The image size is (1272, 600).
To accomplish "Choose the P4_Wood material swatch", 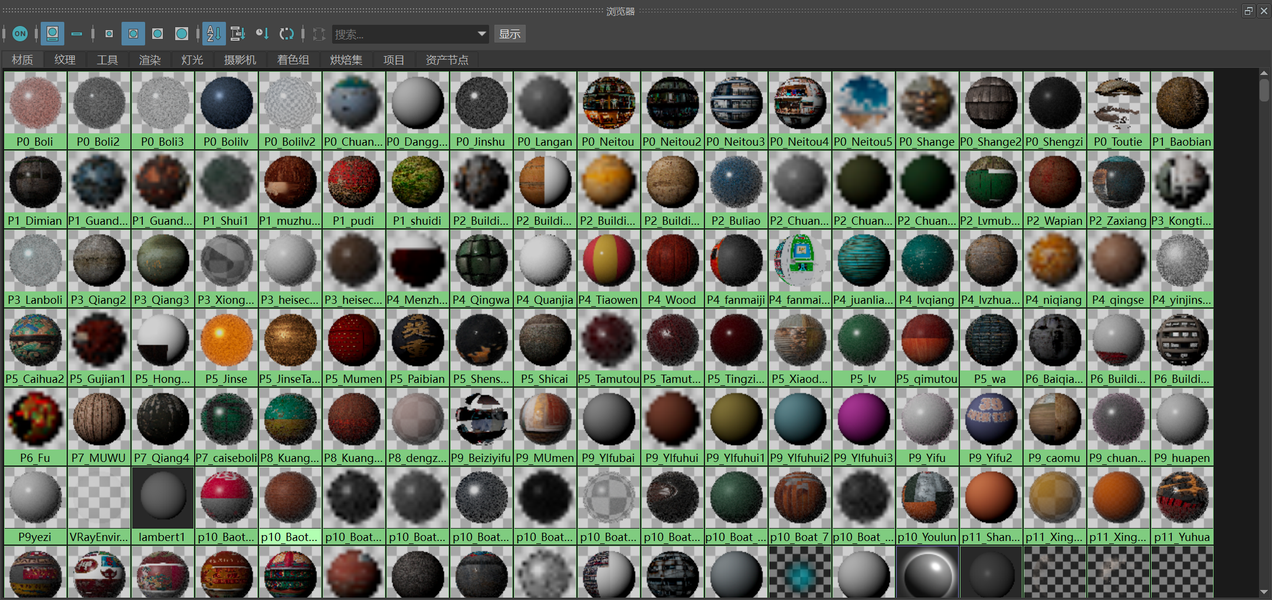I will 672,268.
